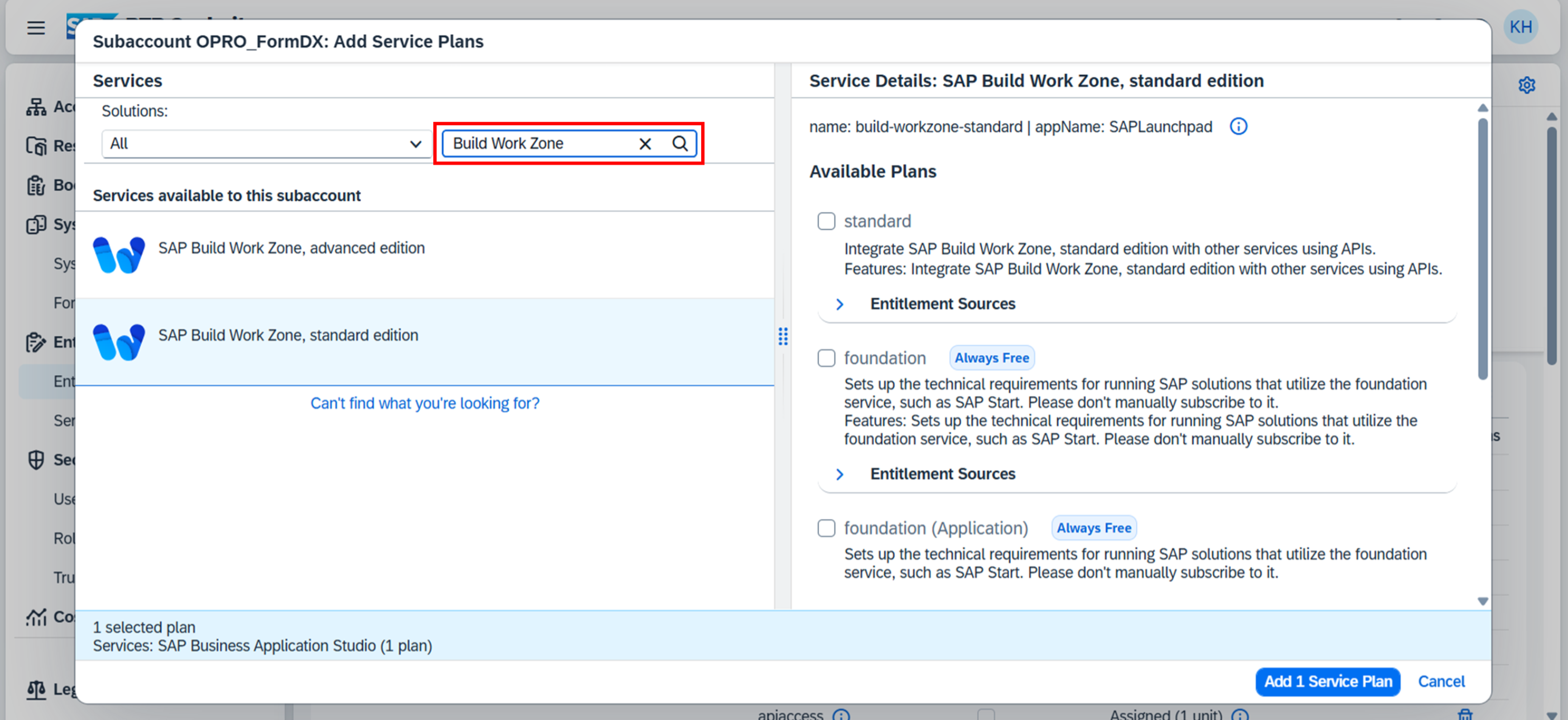The width and height of the screenshot is (1568, 720).
Task: Open the Solutions All dropdown
Action: coord(265,144)
